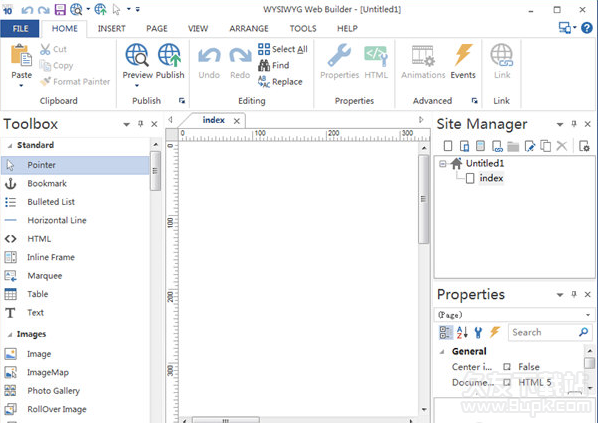Click Cut in the Clipboard group

53,49
